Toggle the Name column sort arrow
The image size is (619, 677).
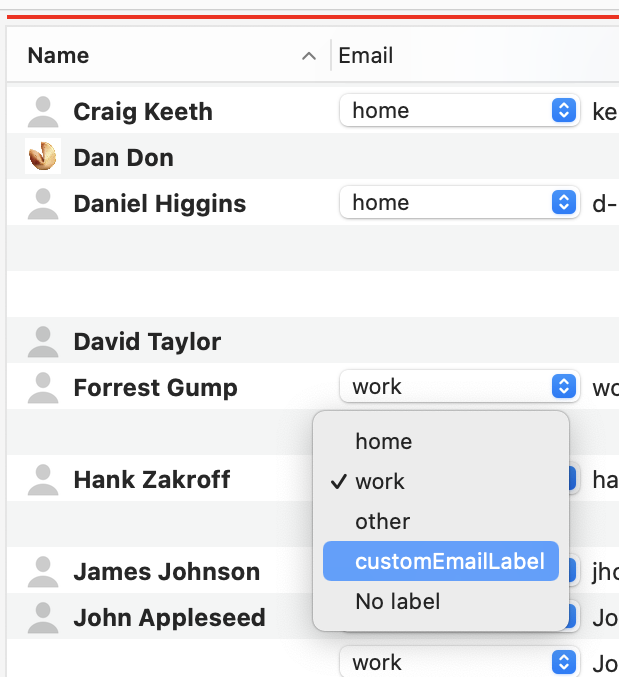(x=309, y=56)
